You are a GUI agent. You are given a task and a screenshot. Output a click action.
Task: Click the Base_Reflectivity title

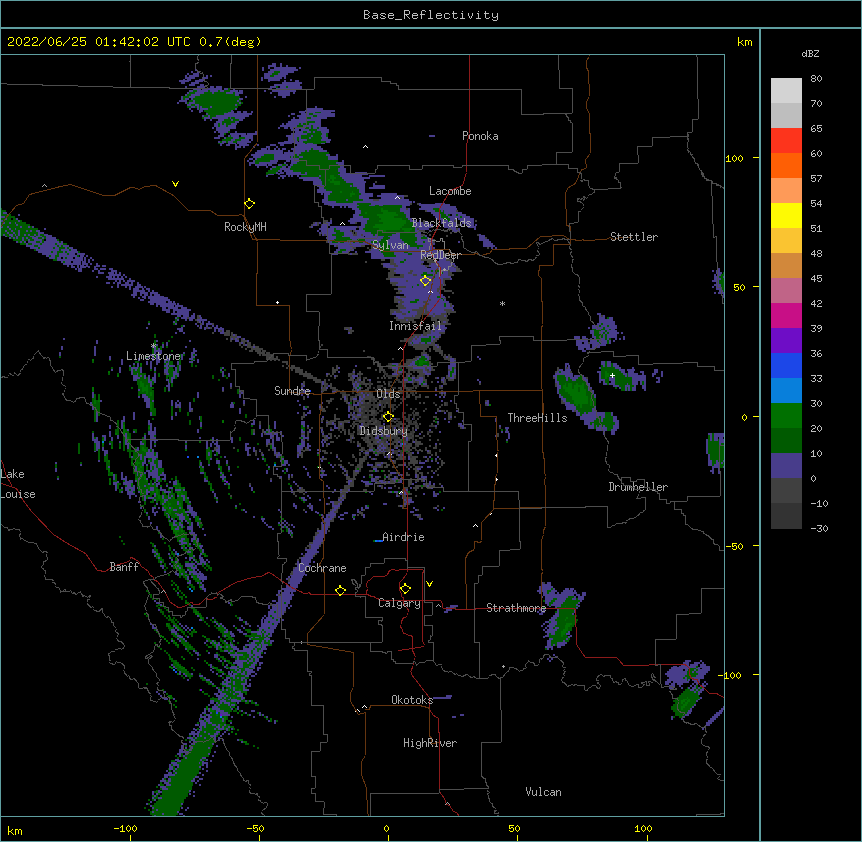pyautogui.click(x=431, y=15)
